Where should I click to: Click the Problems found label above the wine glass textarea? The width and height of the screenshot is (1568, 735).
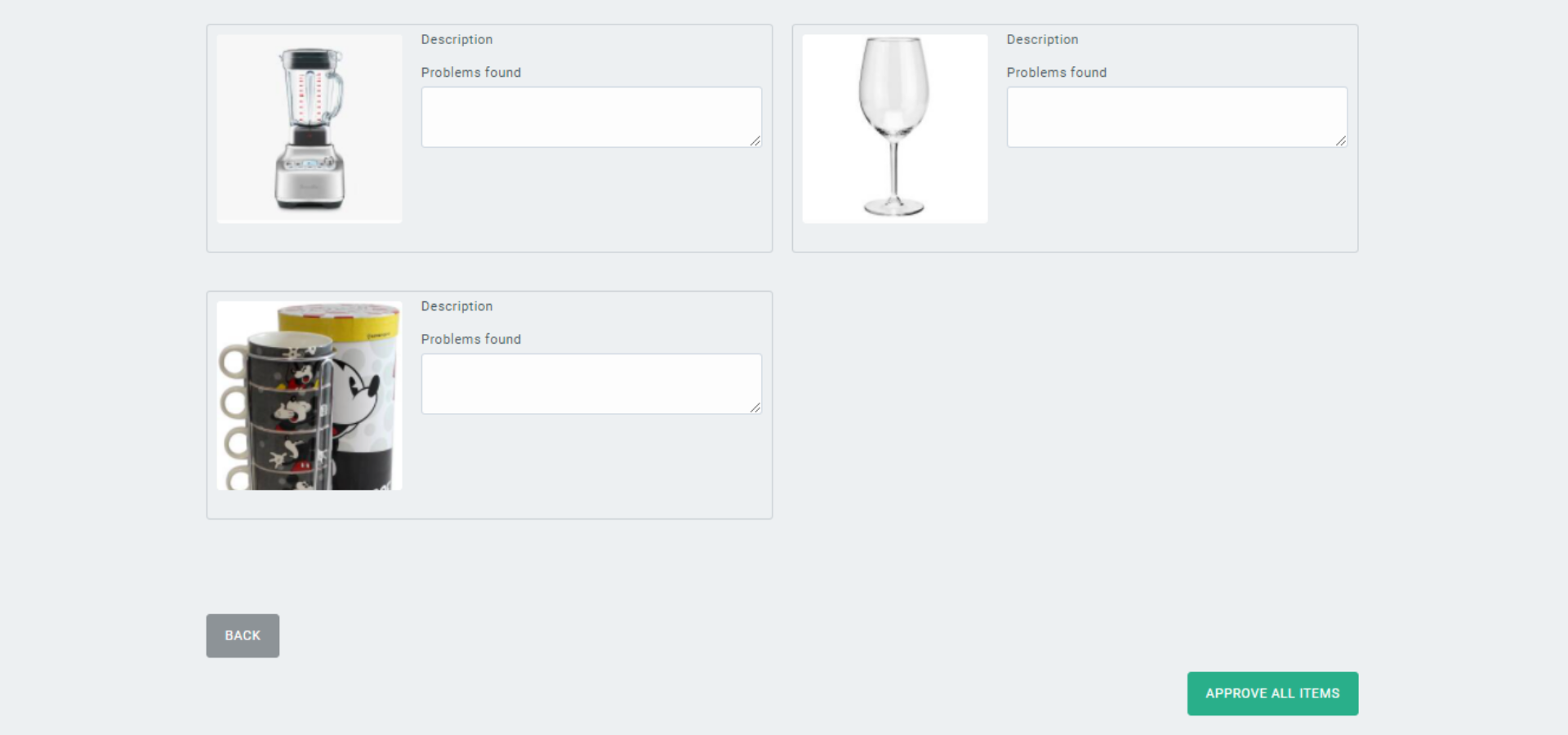(1057, 72)
